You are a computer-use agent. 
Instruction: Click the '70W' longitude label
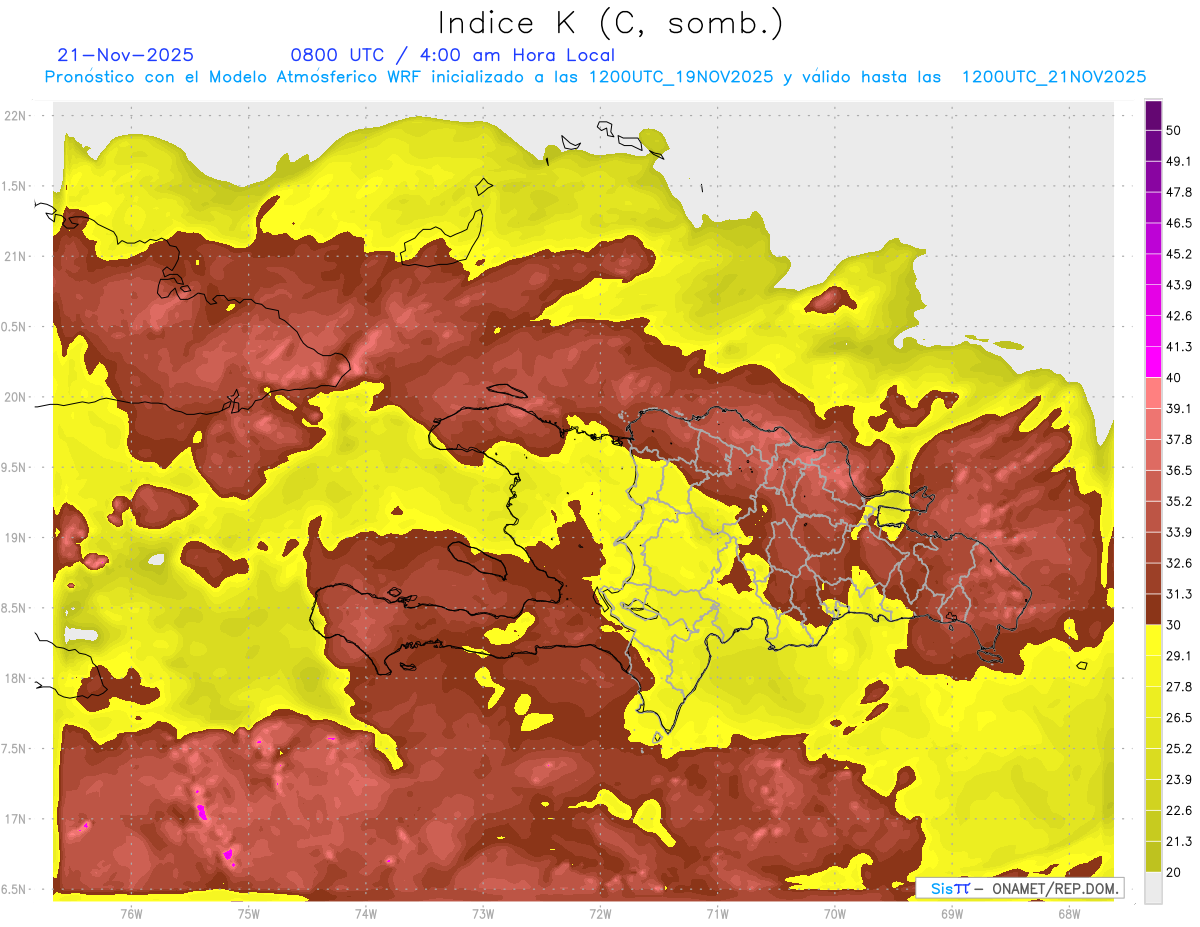835,914
